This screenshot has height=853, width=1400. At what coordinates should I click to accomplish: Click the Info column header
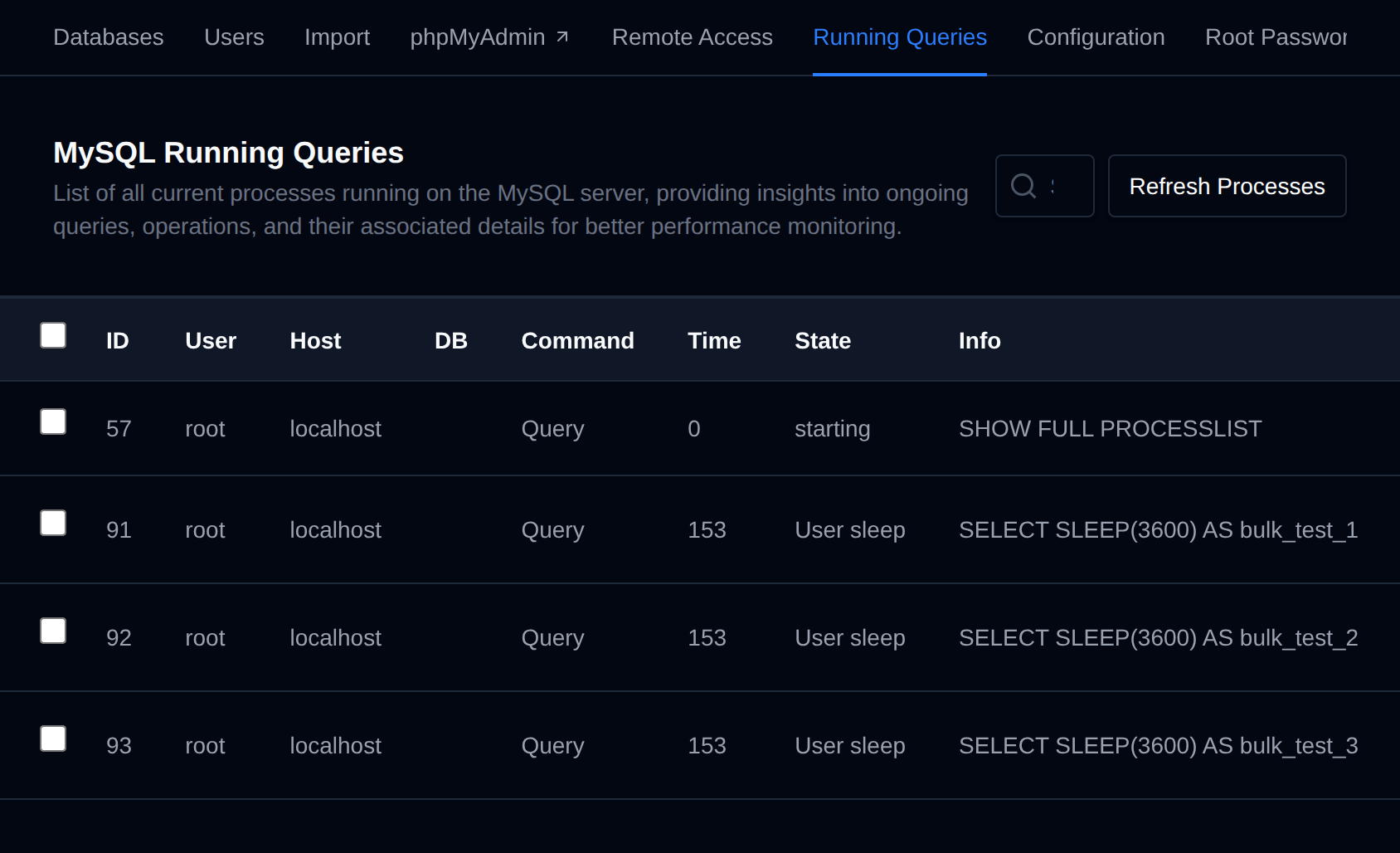click(980, 341)
